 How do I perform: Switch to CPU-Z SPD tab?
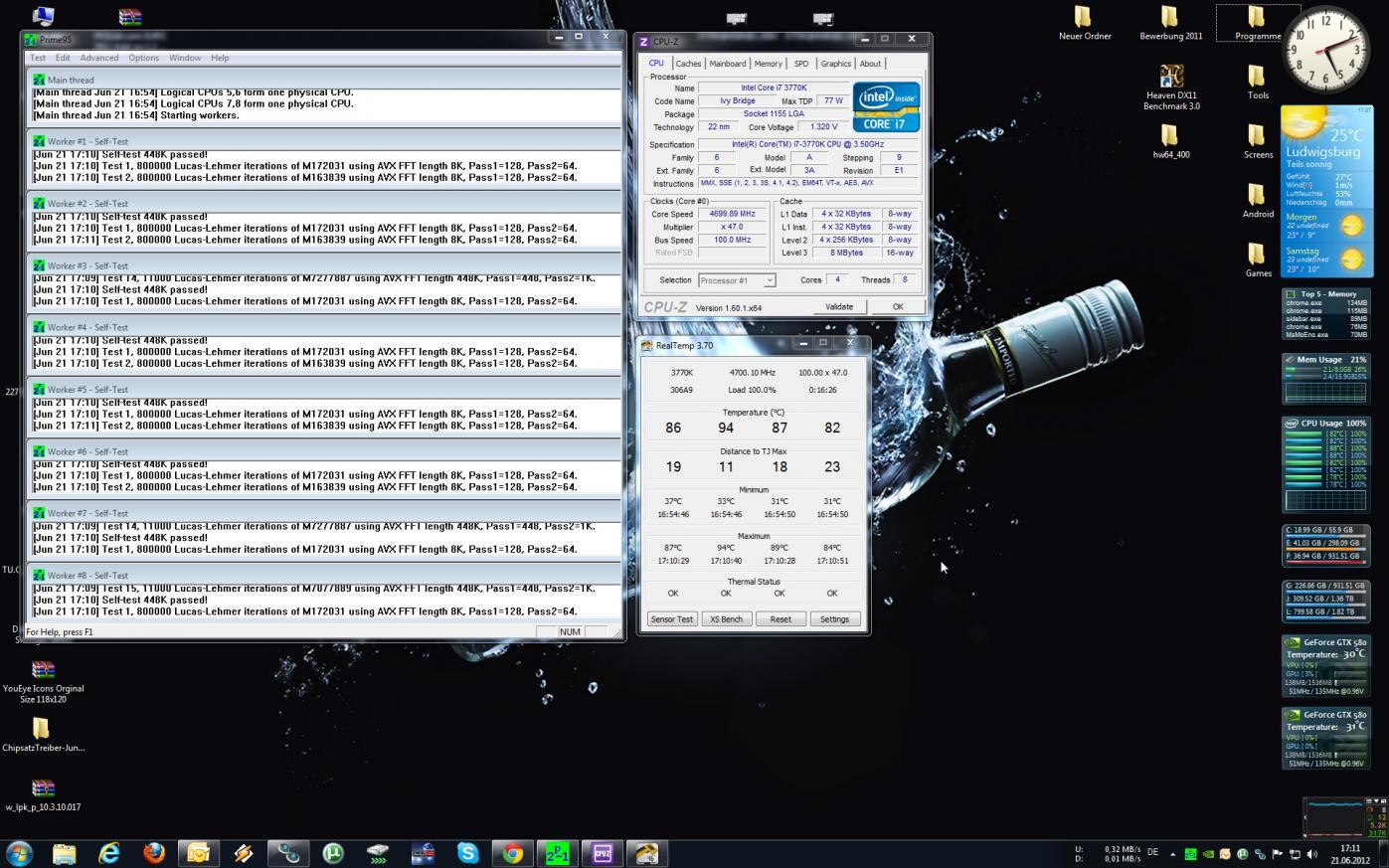click(x=801, y=64)
